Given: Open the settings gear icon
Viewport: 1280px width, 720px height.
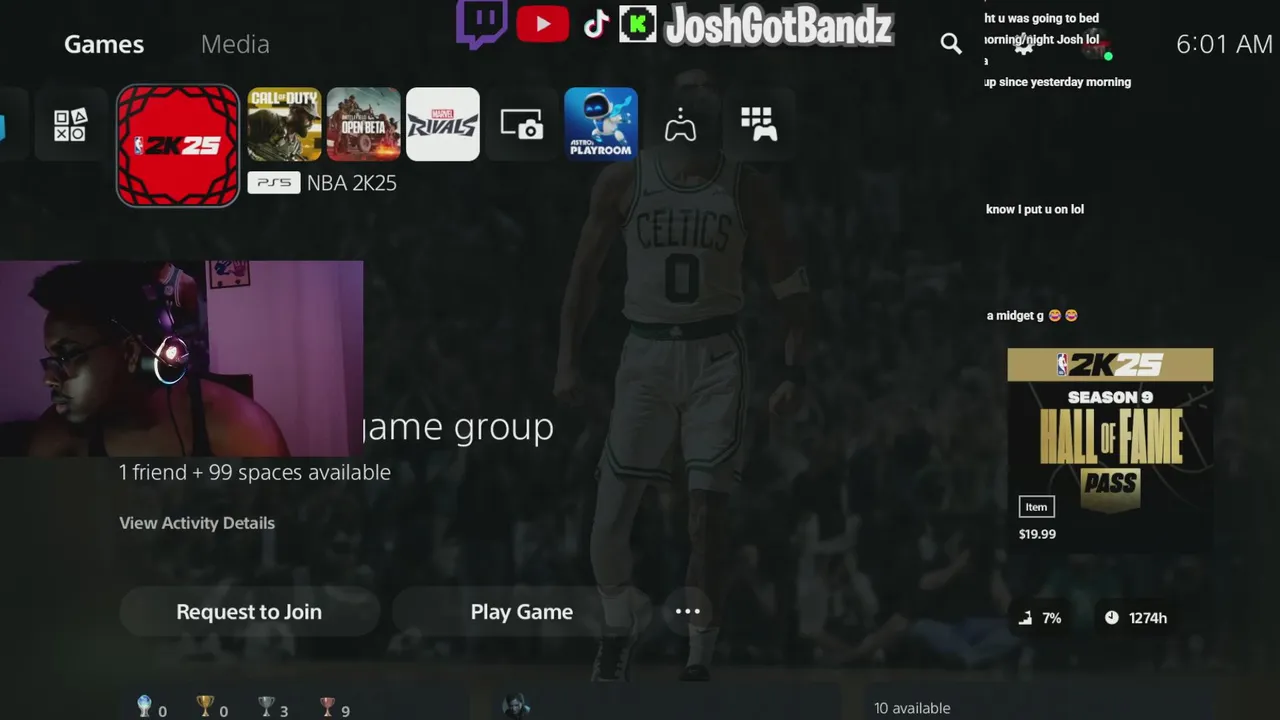Looking at the screenshot, I should 1023,44.
